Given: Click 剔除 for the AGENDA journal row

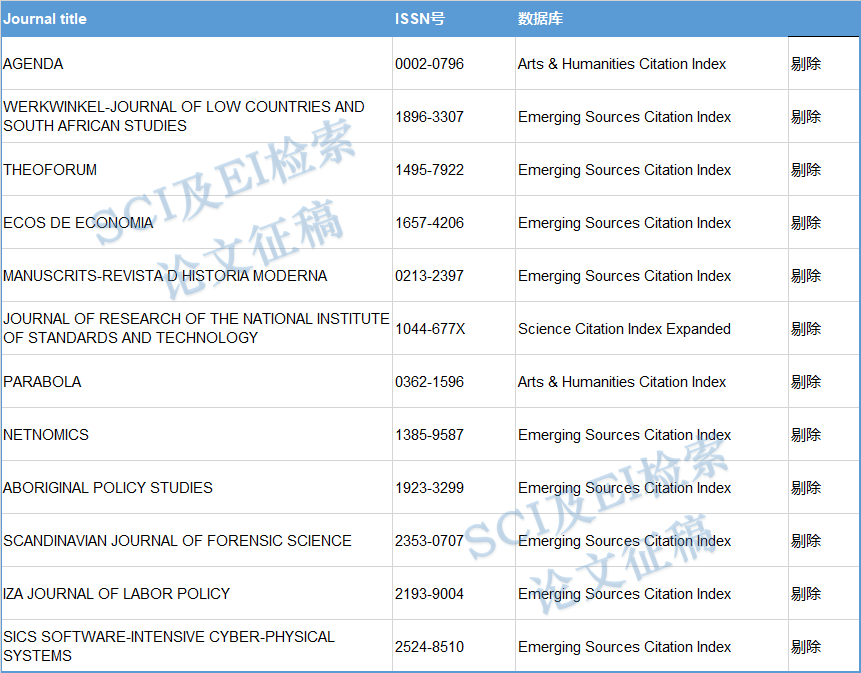Looking at the screenshot, I should [x=805, y=64].
